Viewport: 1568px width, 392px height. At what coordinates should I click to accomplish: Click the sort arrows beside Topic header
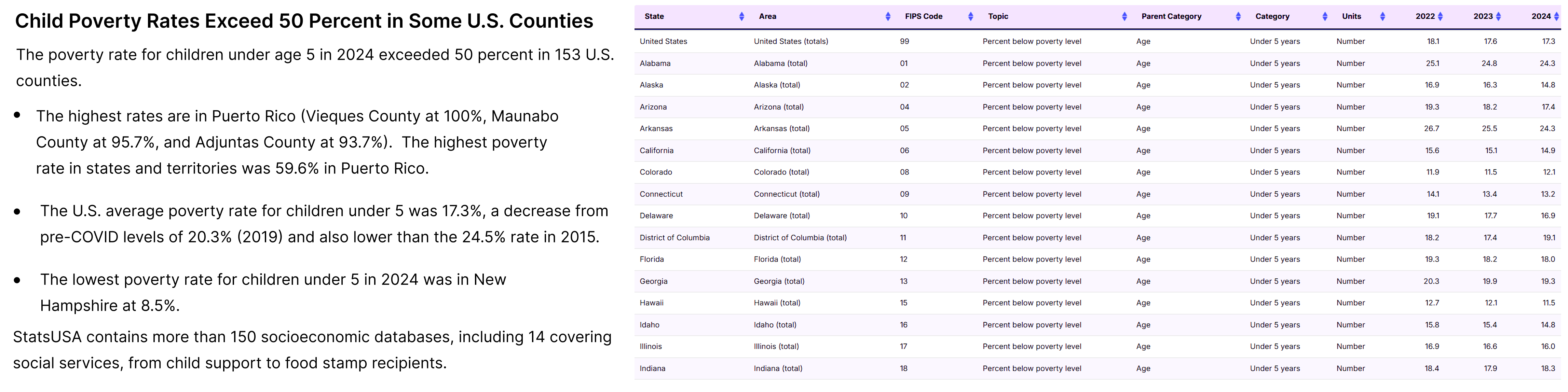click(x=1124, y=16)
